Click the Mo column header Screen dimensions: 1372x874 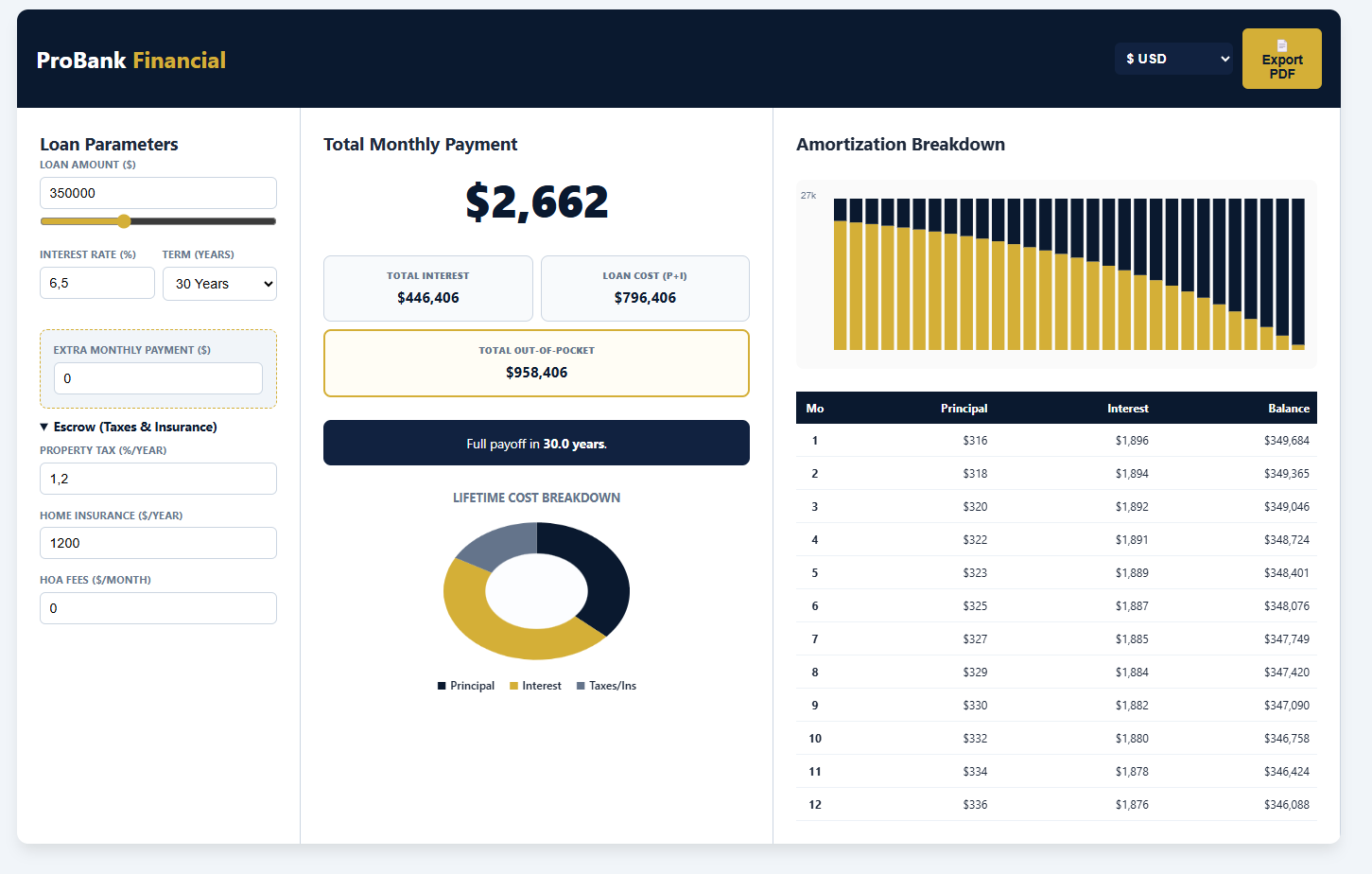tap(815, 409)
